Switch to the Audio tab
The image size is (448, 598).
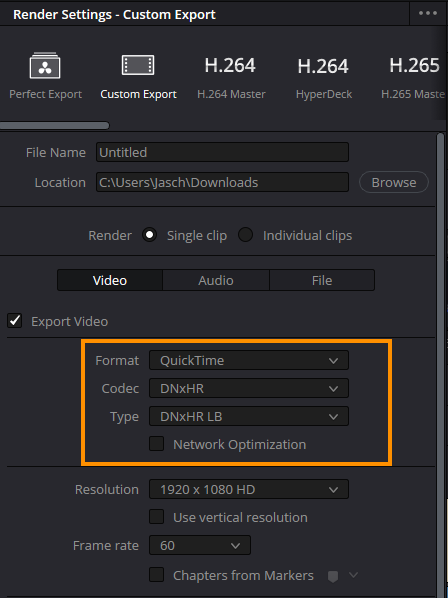[x=216, y=280]
